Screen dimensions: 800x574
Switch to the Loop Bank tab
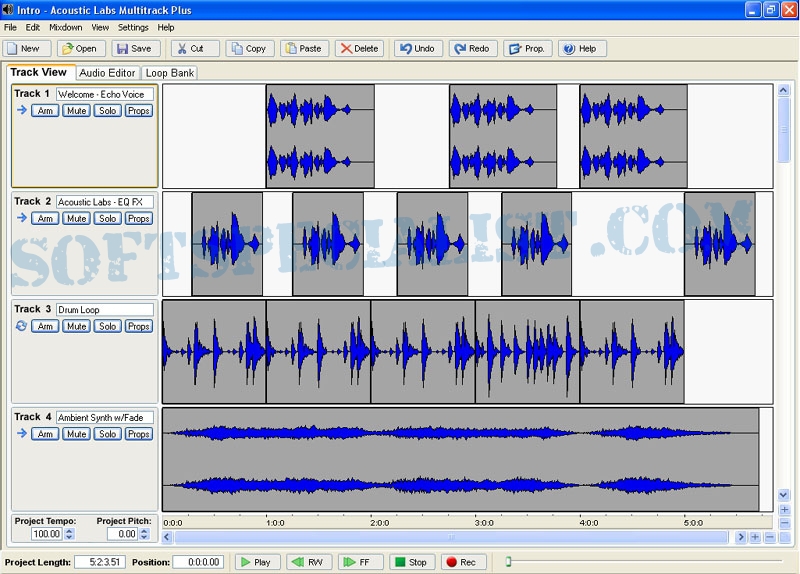[170, 73]
